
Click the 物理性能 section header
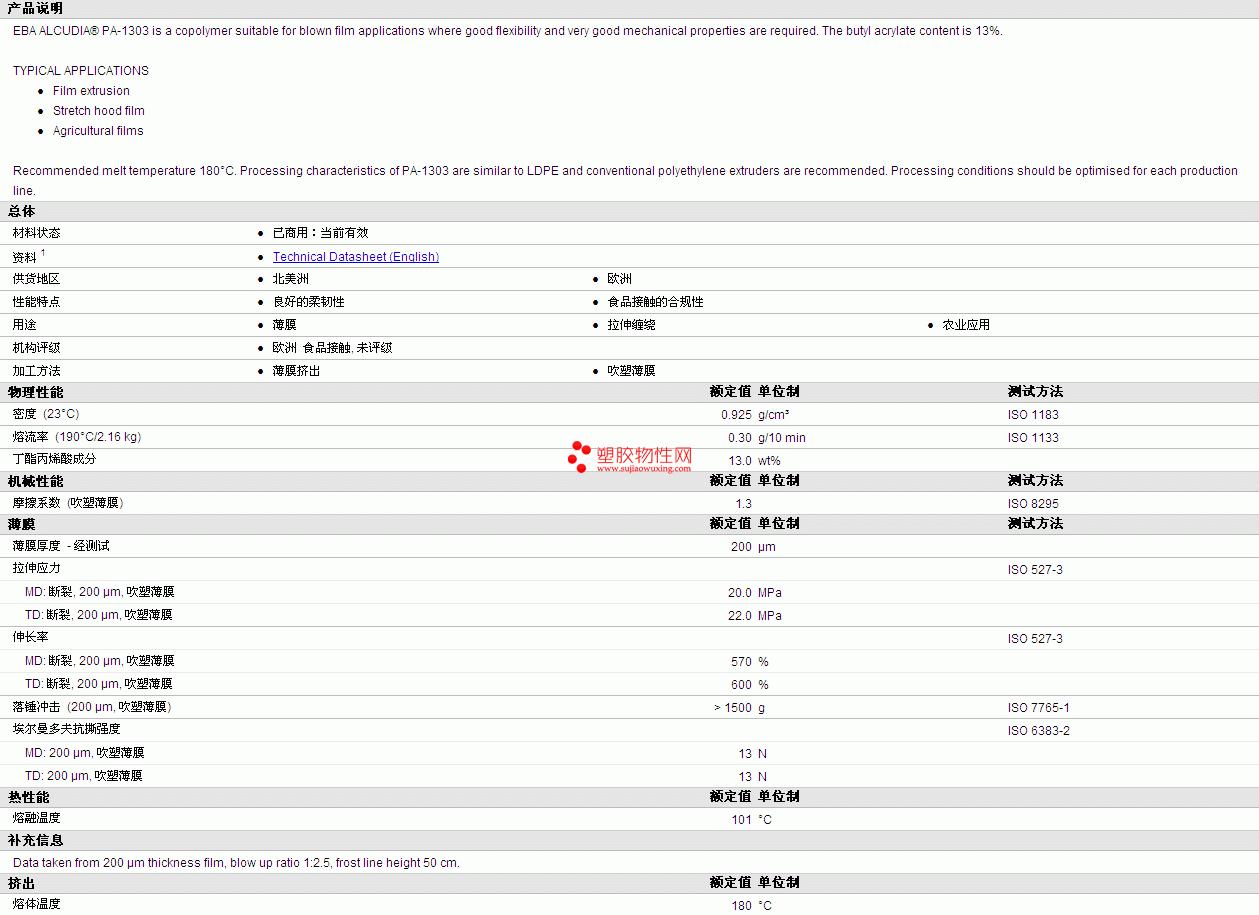(x=36, y=392)
